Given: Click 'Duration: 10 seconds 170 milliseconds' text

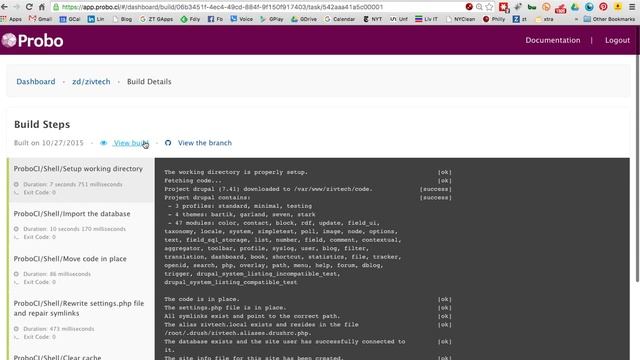Looking at the screenshot, I should point(74,229).
